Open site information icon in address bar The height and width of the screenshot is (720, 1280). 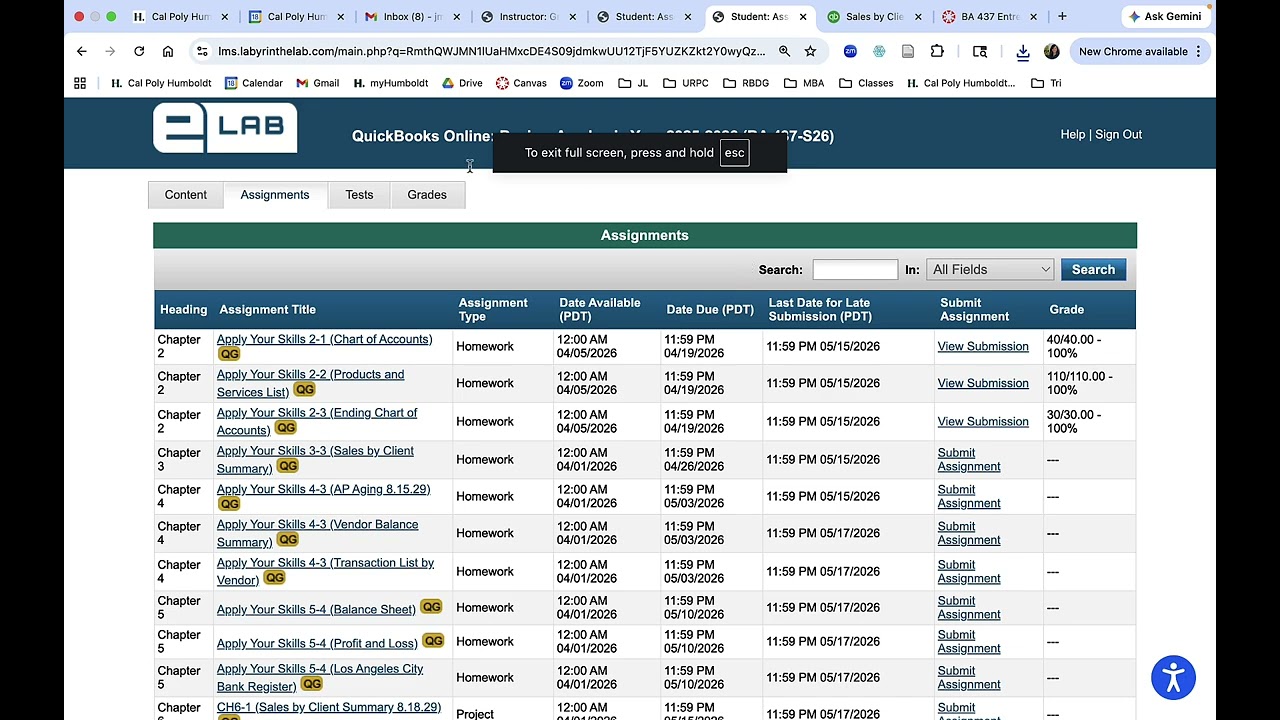(x=202, y=51)
